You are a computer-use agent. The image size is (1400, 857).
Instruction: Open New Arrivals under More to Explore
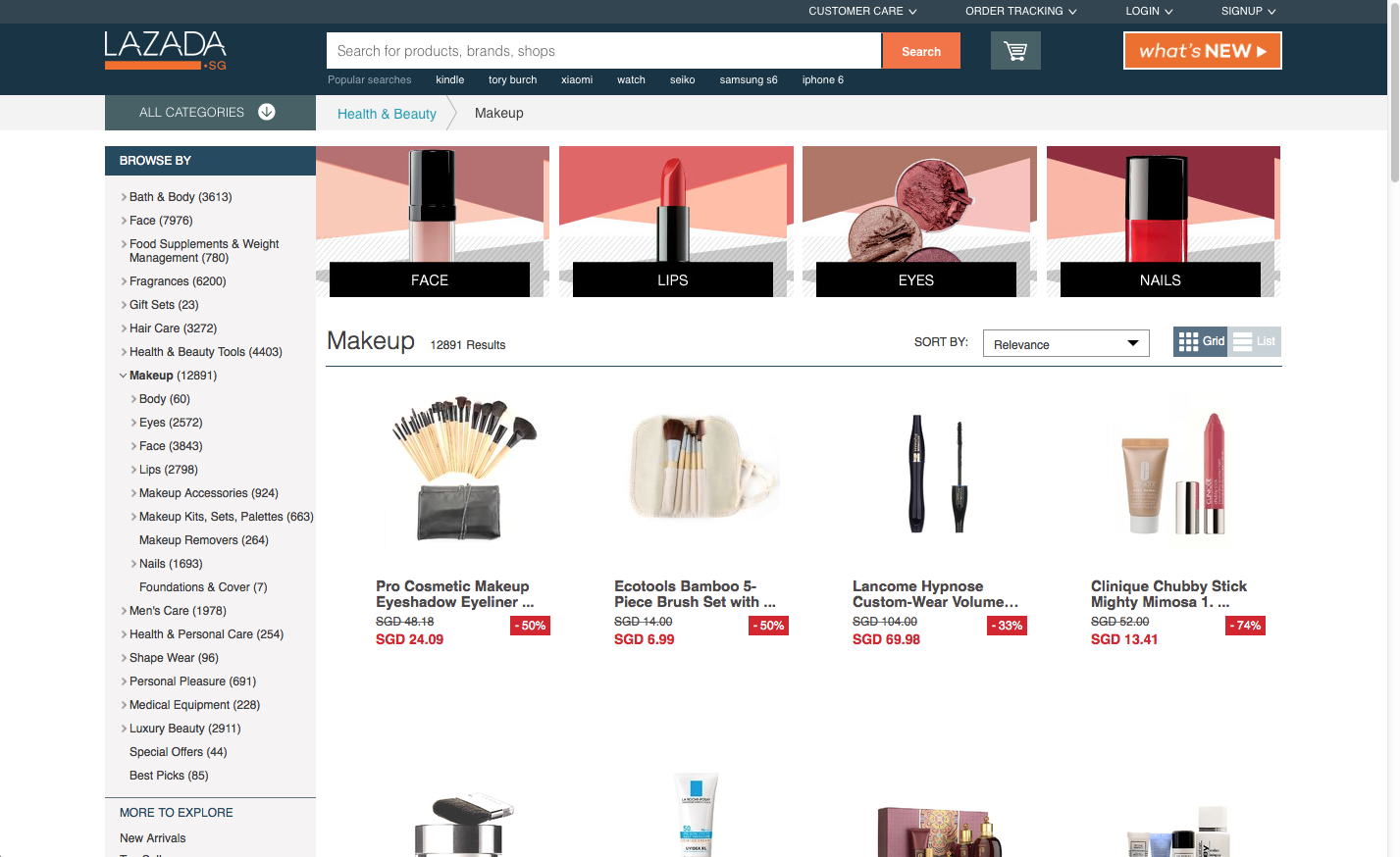click(x=152, y=838)
